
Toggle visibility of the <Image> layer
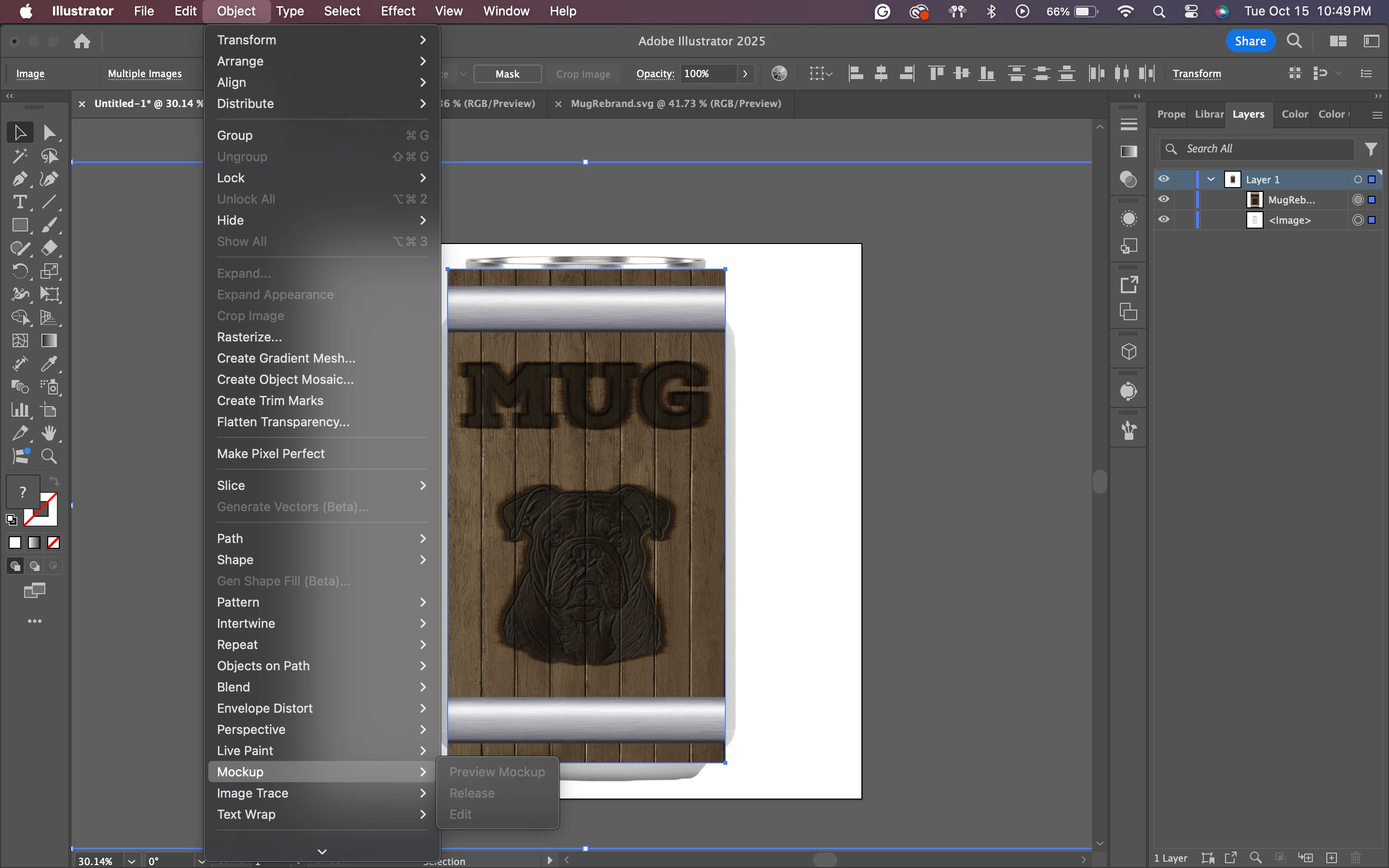[1163, 220]
